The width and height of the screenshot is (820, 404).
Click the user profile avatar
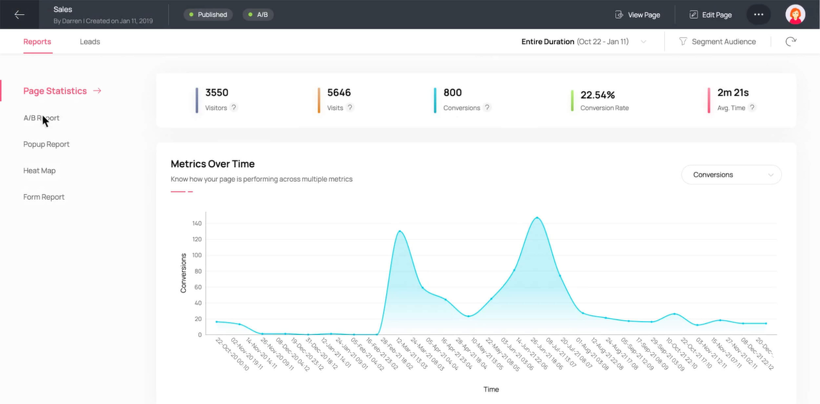(x=795, y=15)
